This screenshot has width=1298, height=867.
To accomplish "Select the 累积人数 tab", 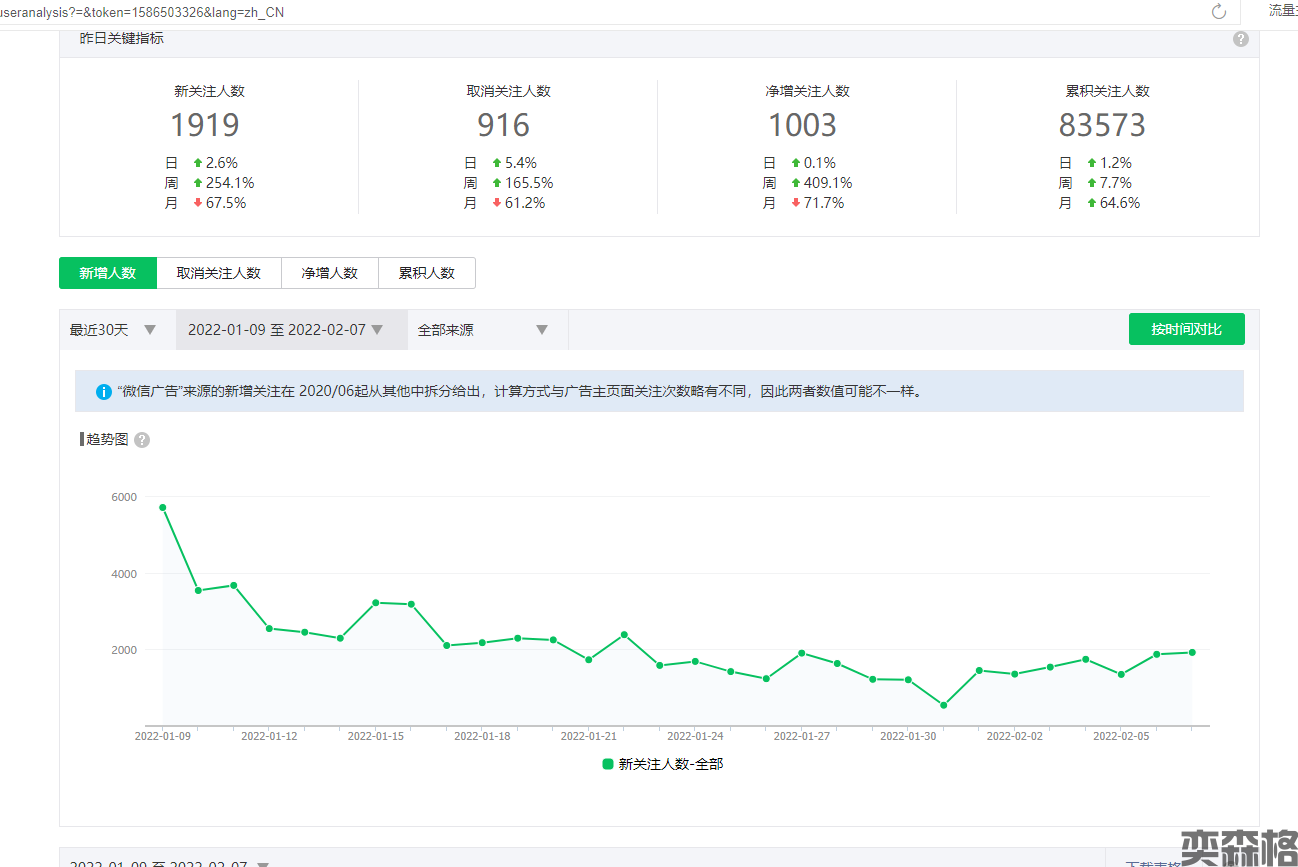I will (x=426, y=273).
